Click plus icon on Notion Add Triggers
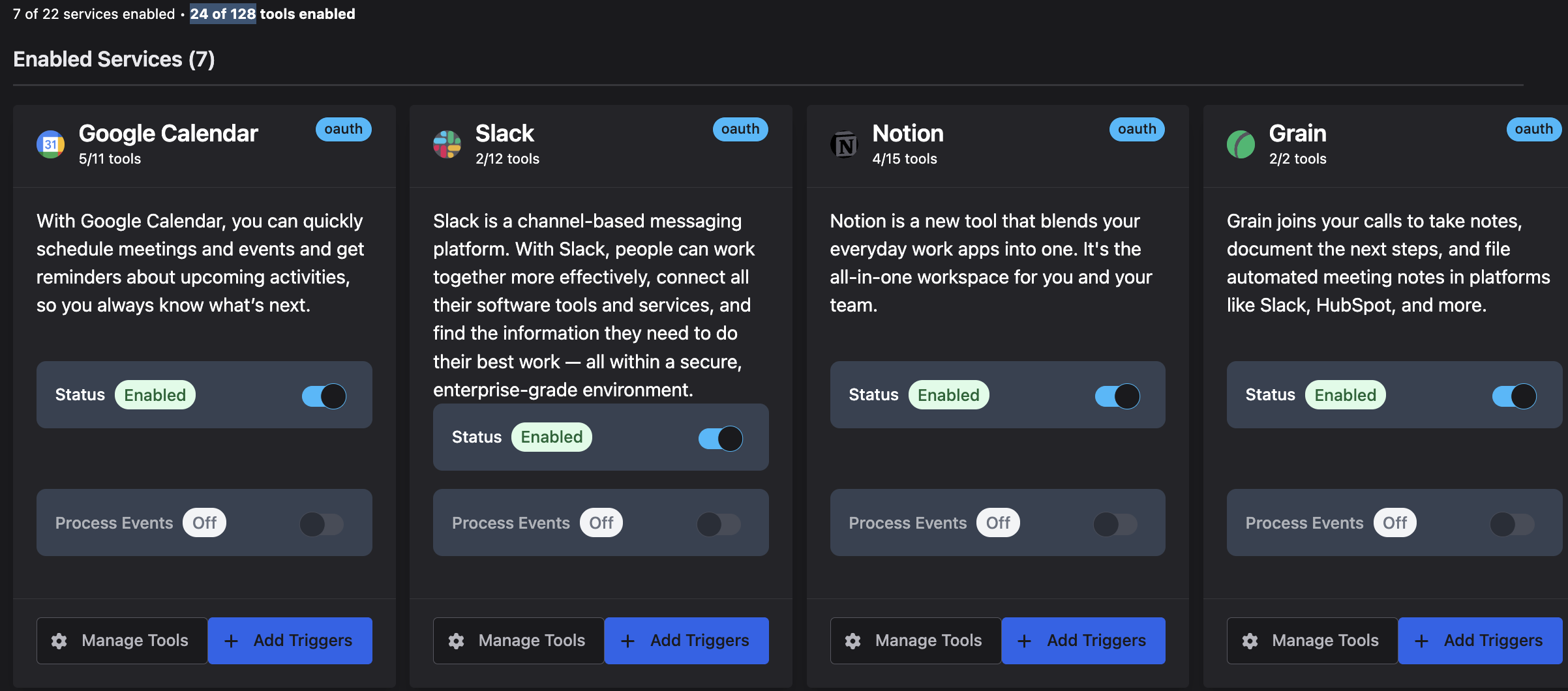The image size is (1568, 691). pyautogui.click(x=1024, y=641)
